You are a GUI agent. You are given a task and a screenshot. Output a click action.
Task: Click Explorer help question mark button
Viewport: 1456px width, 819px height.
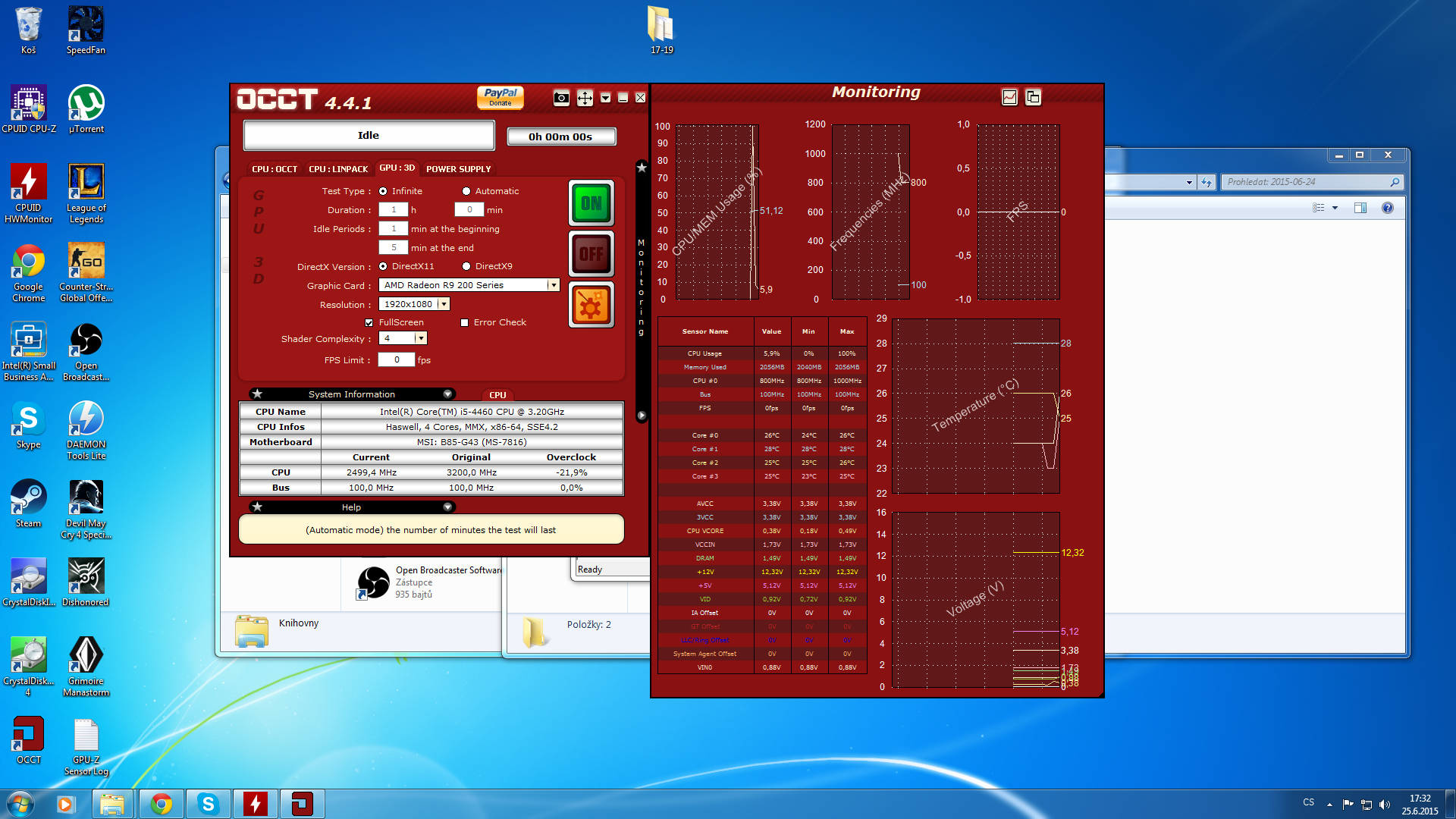coord(1387,208)
